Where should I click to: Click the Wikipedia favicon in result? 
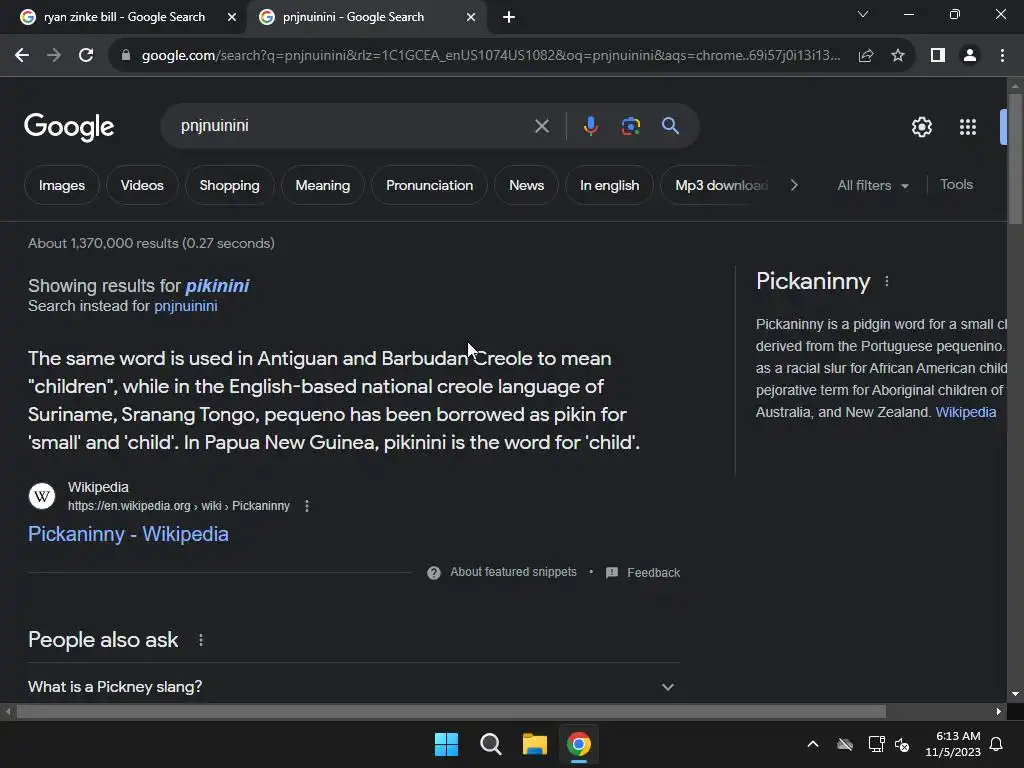42,496
